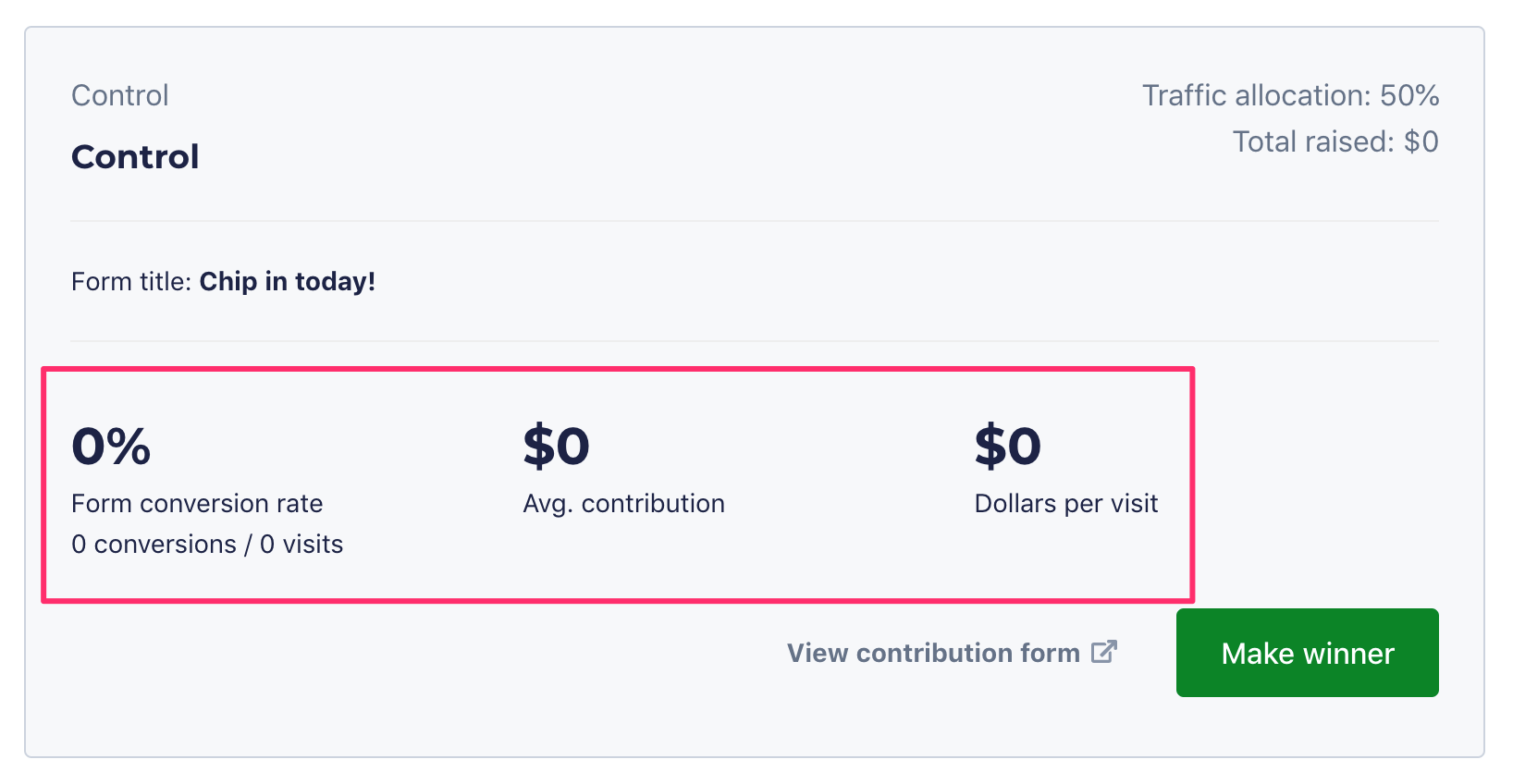Click the Dollars per visit label

pos(1065,504)
